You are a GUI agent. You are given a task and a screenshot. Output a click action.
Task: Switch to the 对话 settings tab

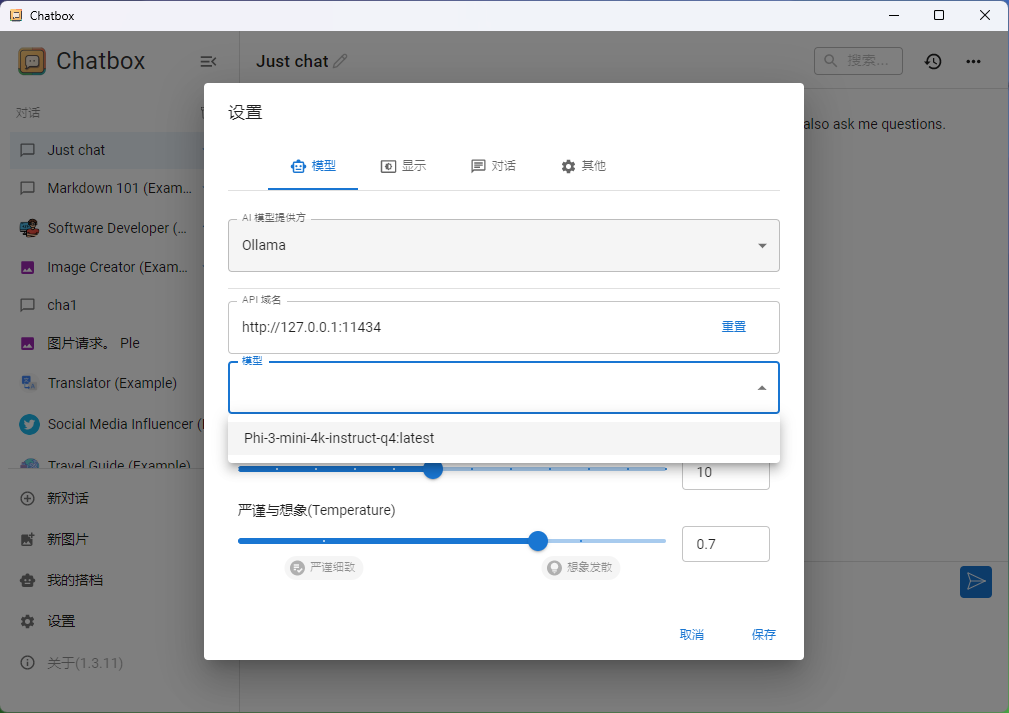point(493,166)
